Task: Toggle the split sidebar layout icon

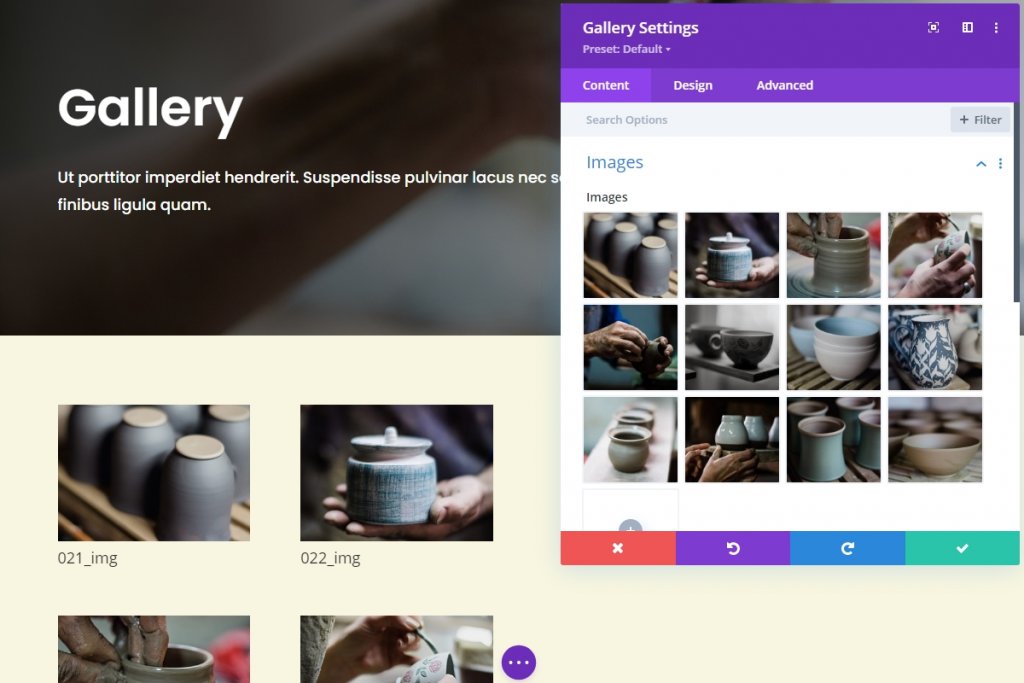Action: (x=967, y=27)
